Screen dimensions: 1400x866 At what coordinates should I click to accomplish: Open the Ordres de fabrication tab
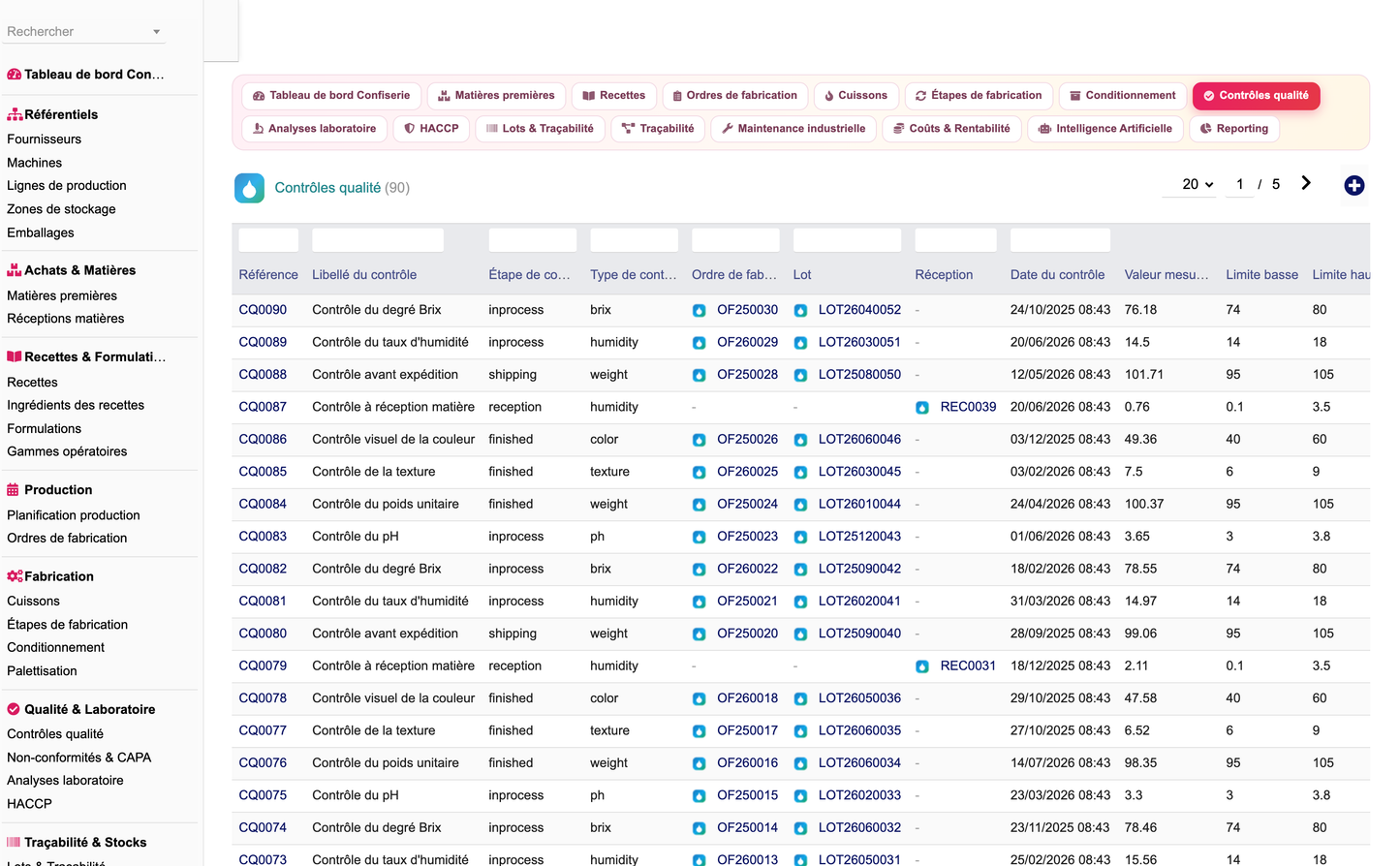(735, 96)
